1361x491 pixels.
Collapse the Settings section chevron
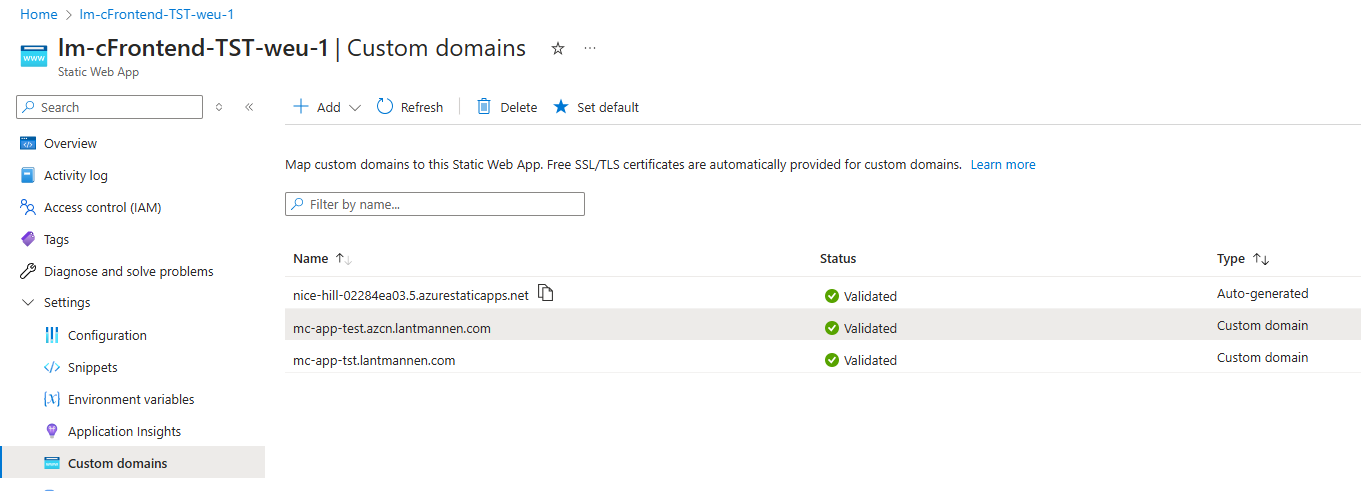[x=27, y=303]
